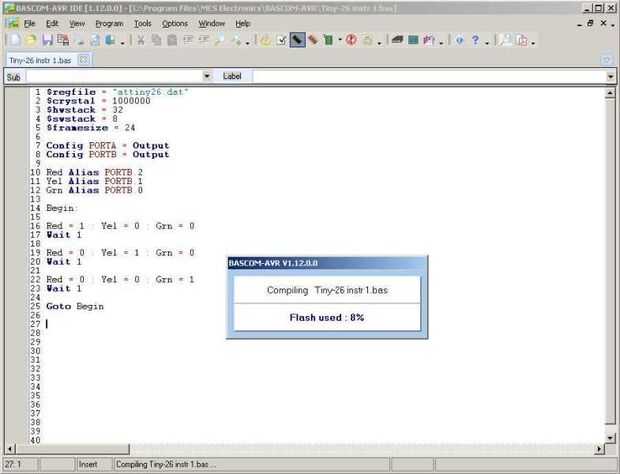
Task: Open the View menu
Action: coord(77,24)
